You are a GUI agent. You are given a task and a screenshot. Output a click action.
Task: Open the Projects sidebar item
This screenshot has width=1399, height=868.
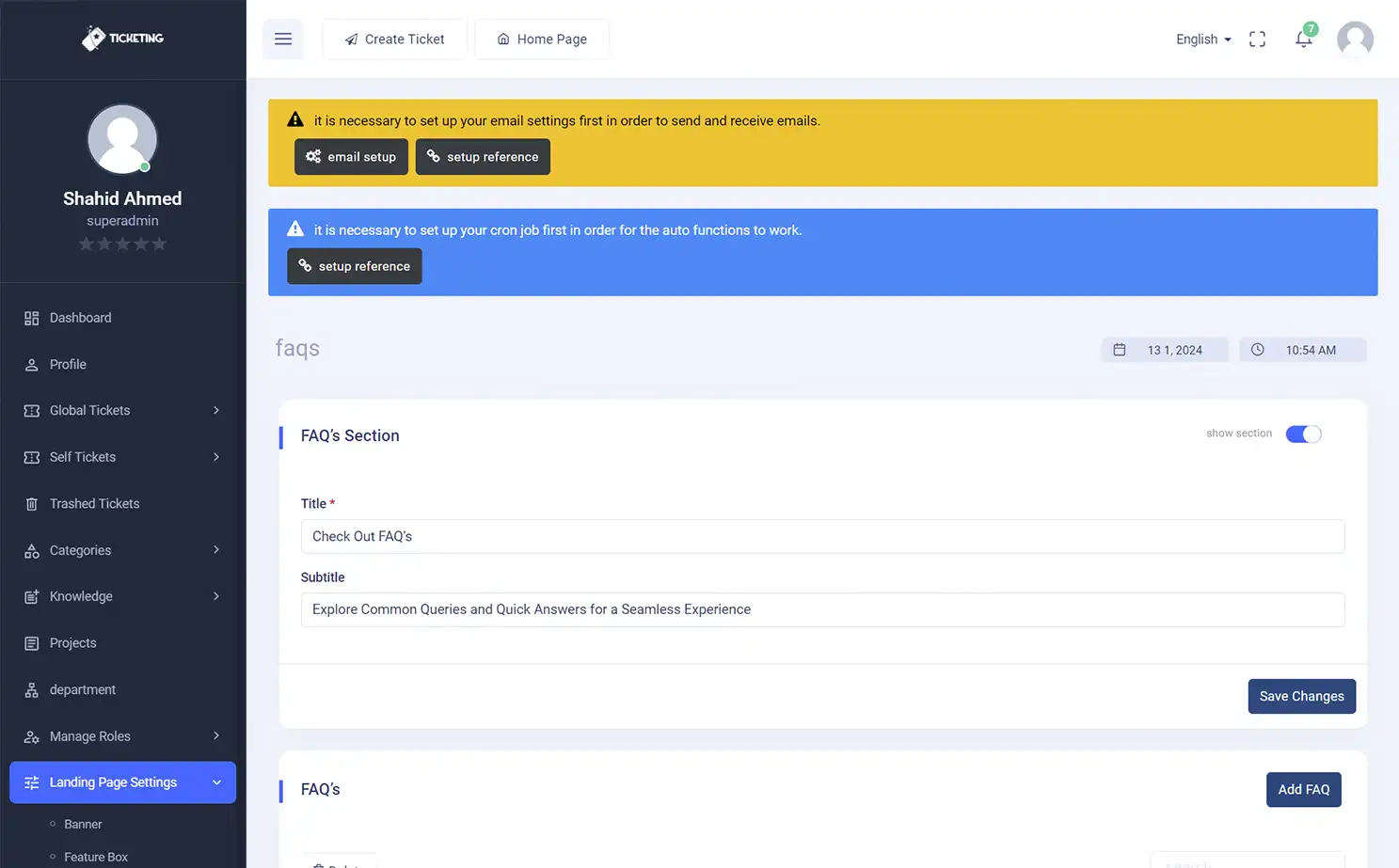click(x=73, y=643)
